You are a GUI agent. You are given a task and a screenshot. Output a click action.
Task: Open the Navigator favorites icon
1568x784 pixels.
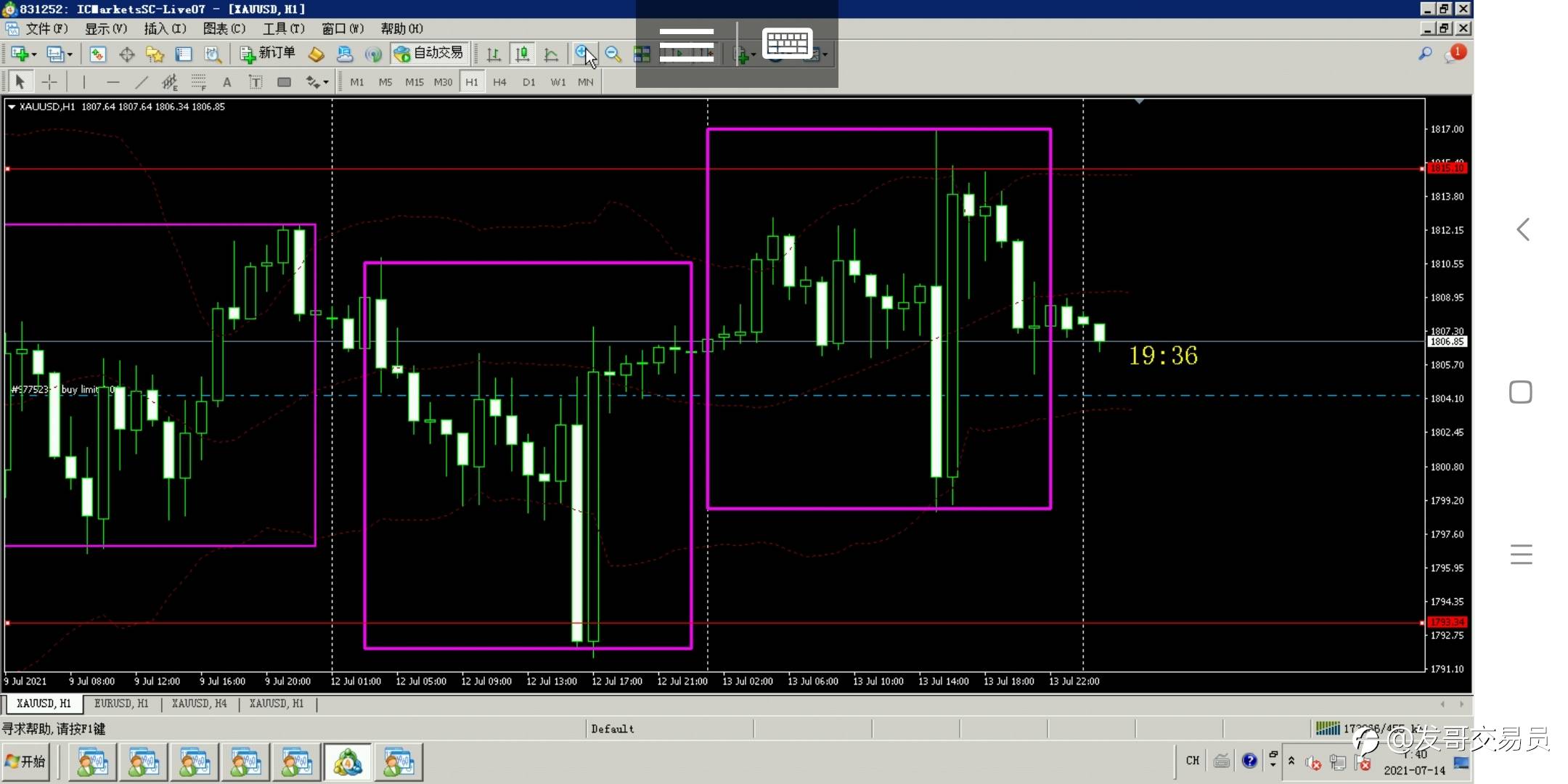coord(155,54)
